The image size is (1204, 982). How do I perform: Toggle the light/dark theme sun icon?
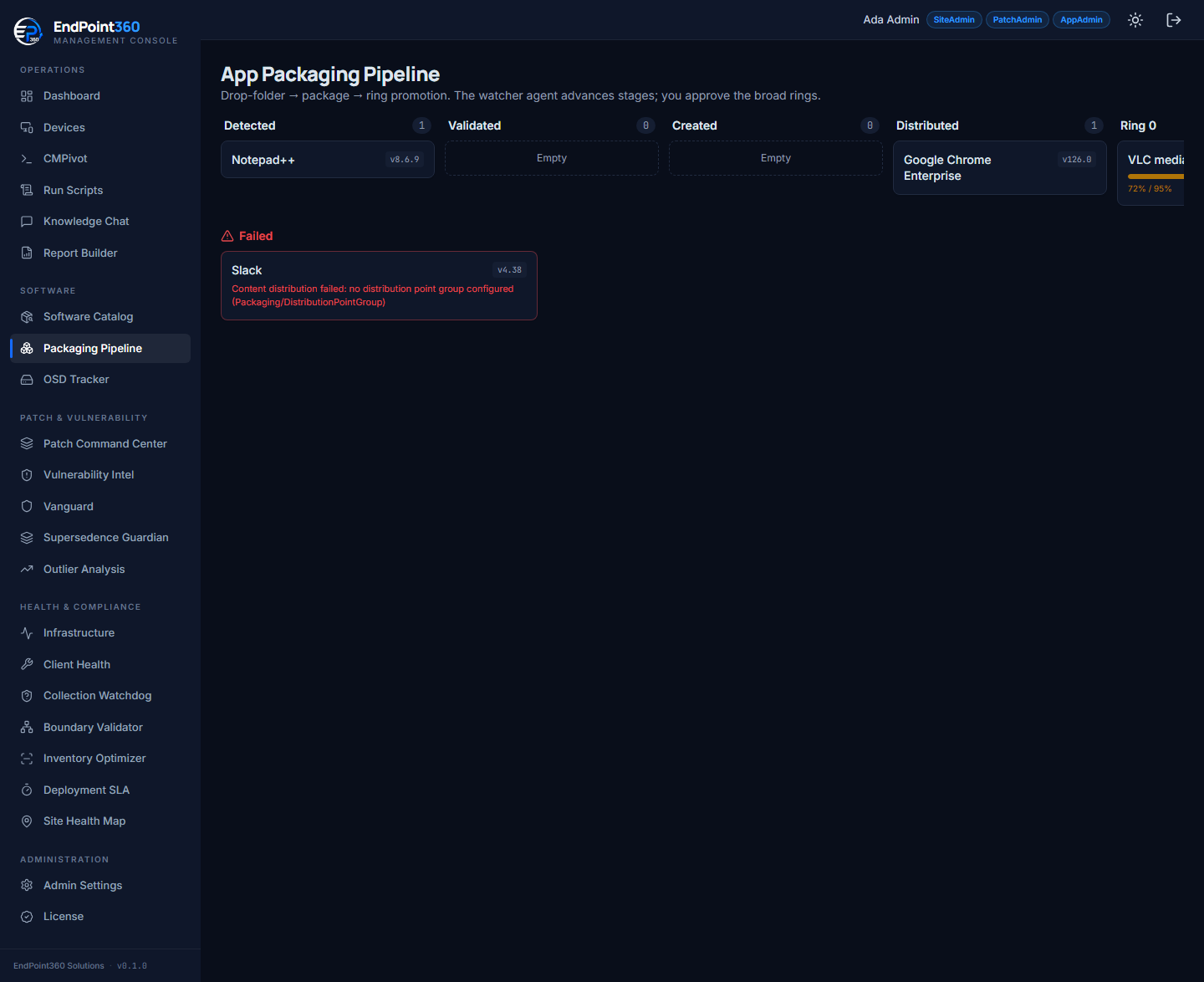pyautogui.click(x=1135, y=20)
